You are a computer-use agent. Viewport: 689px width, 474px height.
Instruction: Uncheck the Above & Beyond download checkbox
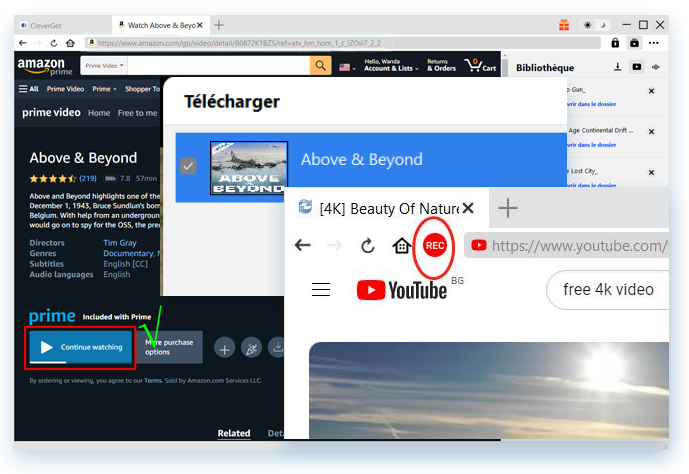pos(188,166)
